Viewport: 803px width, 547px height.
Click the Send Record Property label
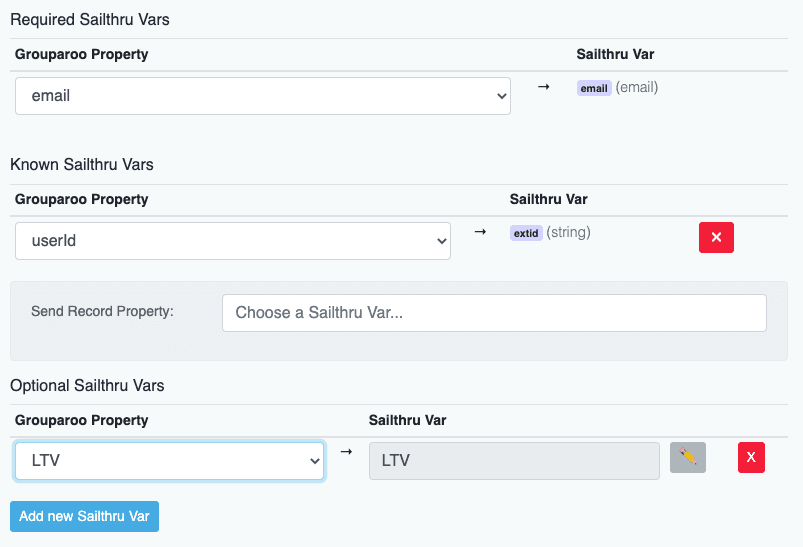click(x=102, y=311)
